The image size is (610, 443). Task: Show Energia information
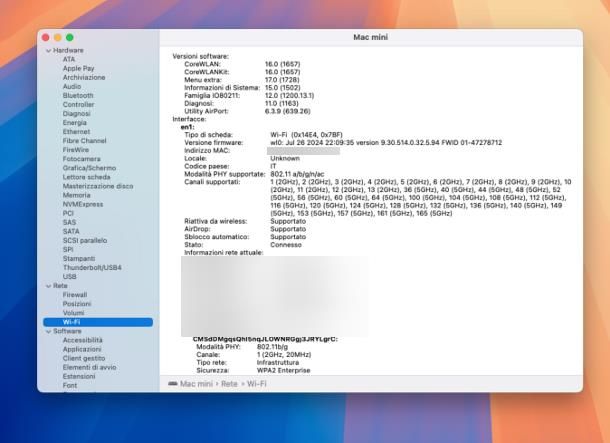click(x=75, y=123)
